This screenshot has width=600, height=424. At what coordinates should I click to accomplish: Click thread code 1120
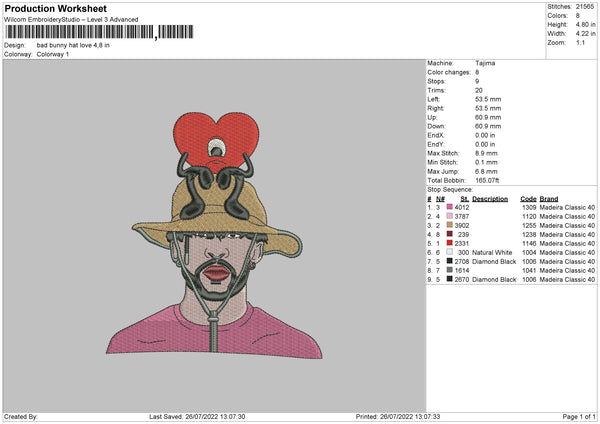pos(529,217)
